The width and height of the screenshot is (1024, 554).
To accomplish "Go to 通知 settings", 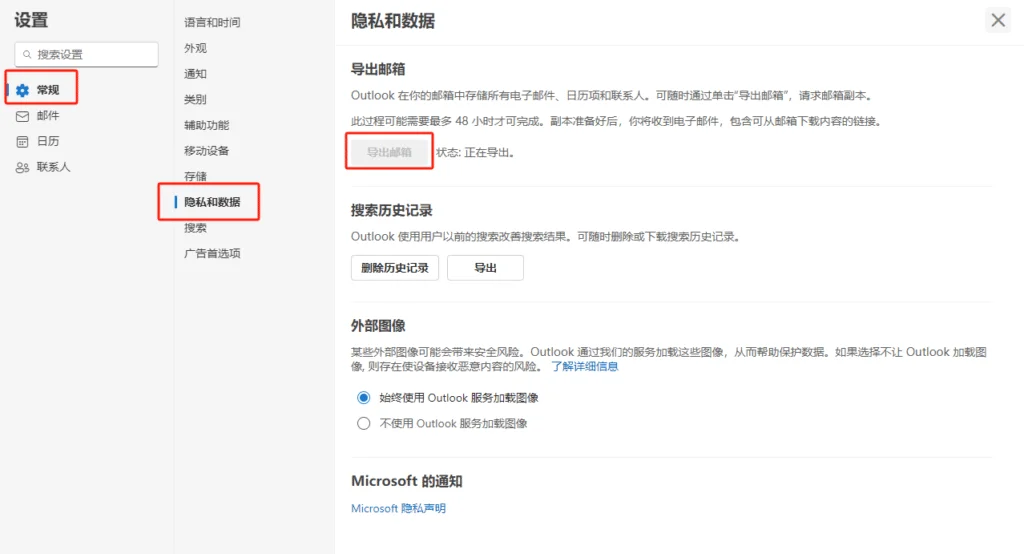I will [195, 74].
